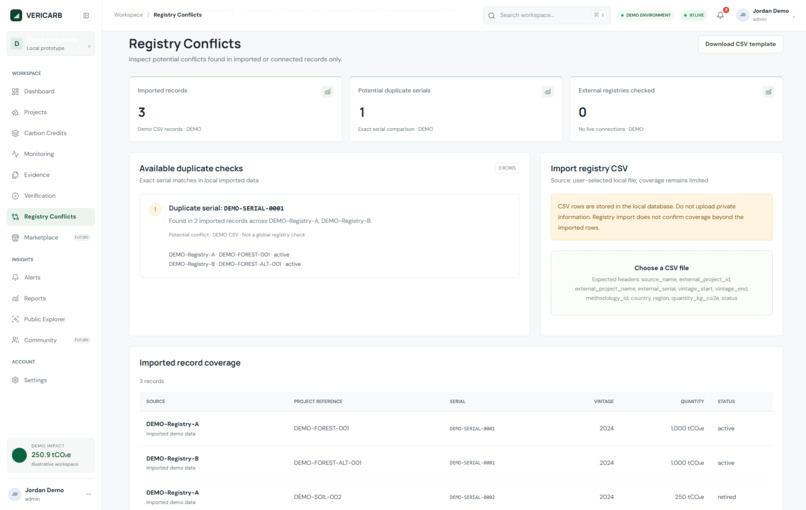Viewport: 806px width, 510px height.
Task: Go to Dashboard in the sidebar
Action: tap(51, 92)
